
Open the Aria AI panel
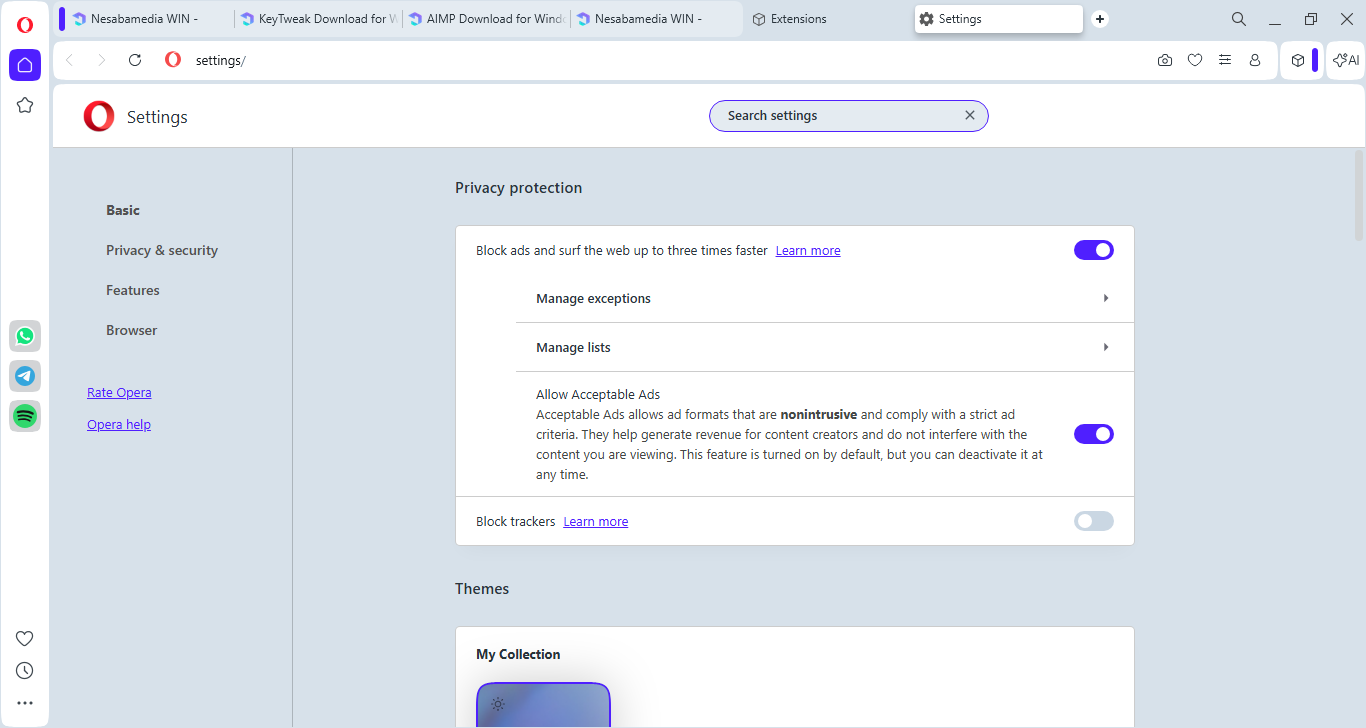click(1346, 60)
